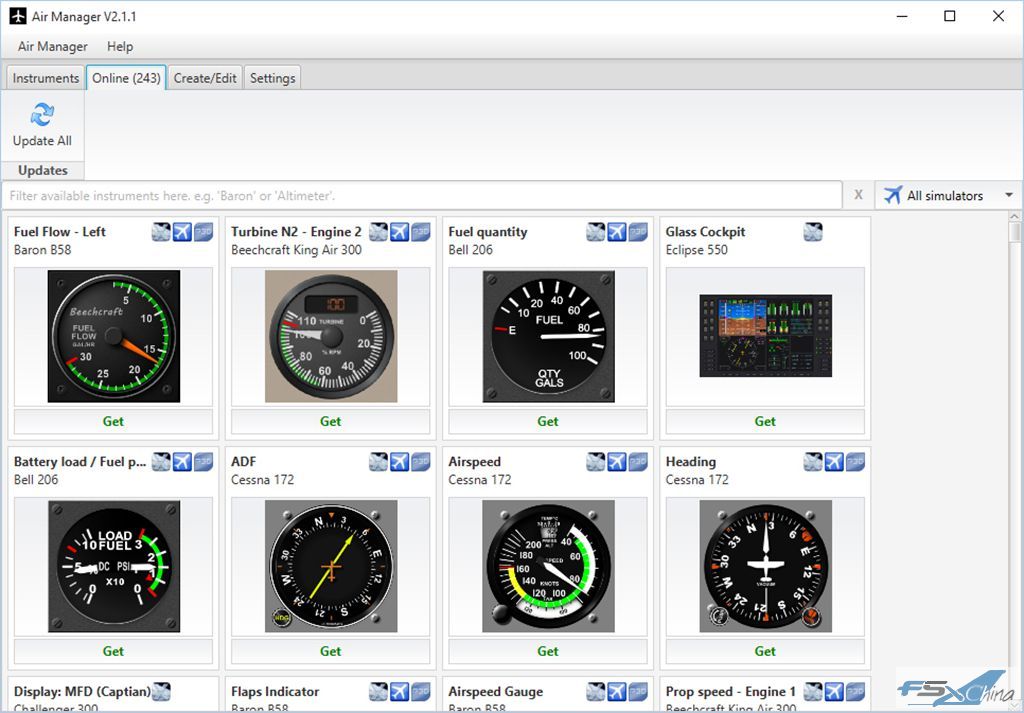Go to the Create/Edit tab
This screenshot has width=1024, height=713.
click(x=205, y=78)
